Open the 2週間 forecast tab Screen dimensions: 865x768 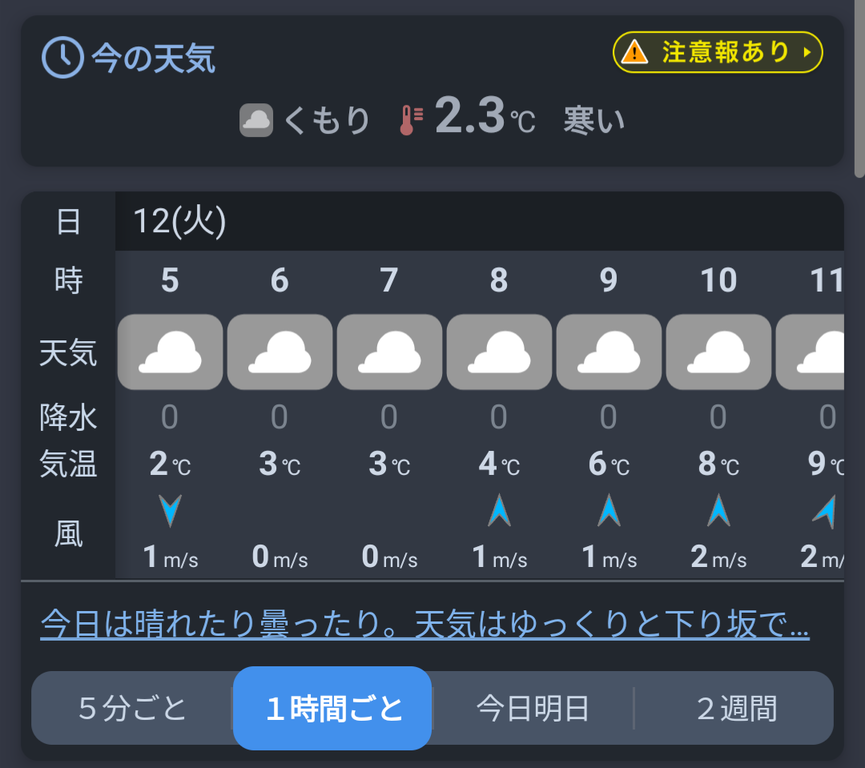coord(735,708)
